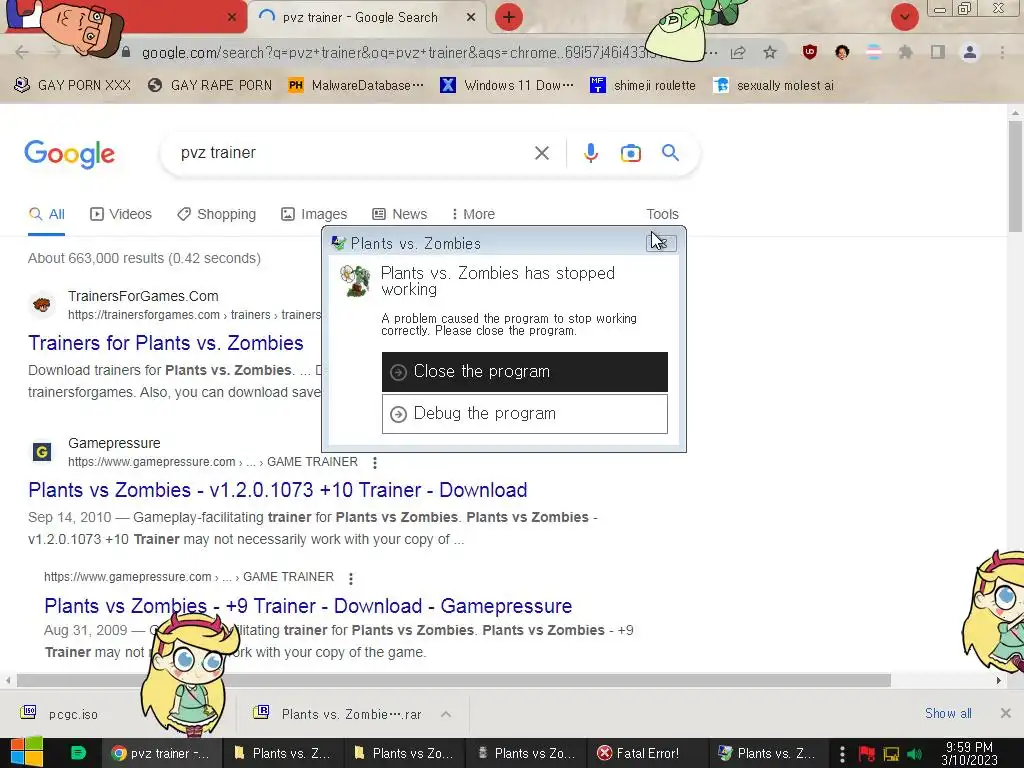
Task: Submit search with the magnifier icon
Action: click(670, 153)
